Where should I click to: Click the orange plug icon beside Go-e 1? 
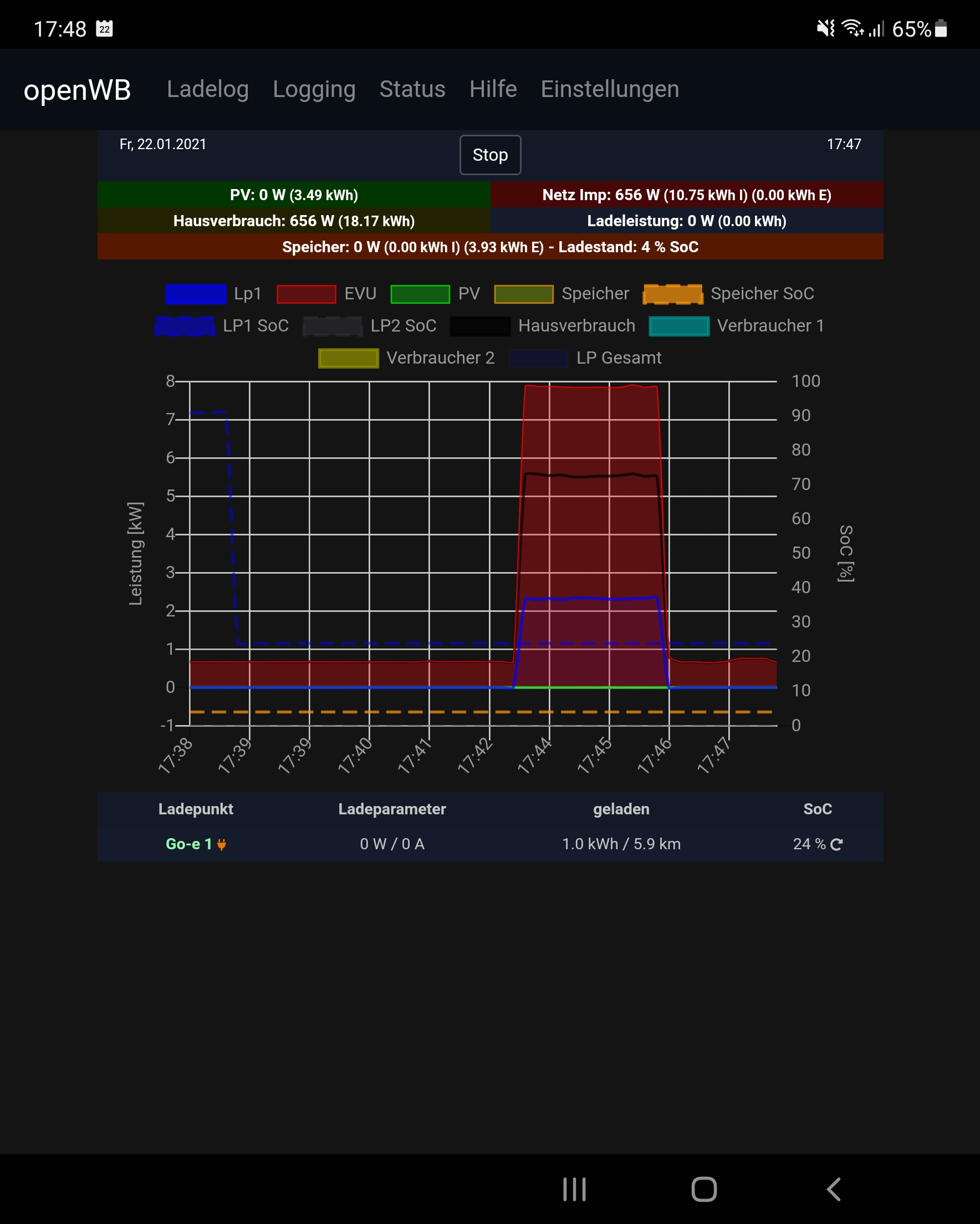tap(221, 844)
